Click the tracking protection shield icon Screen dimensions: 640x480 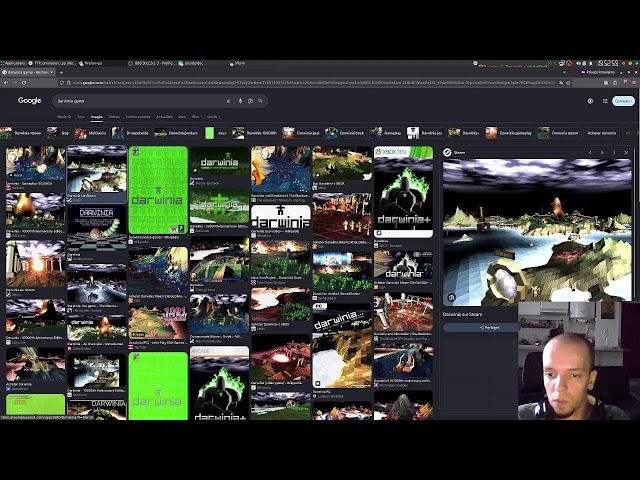tap(62, 83)
